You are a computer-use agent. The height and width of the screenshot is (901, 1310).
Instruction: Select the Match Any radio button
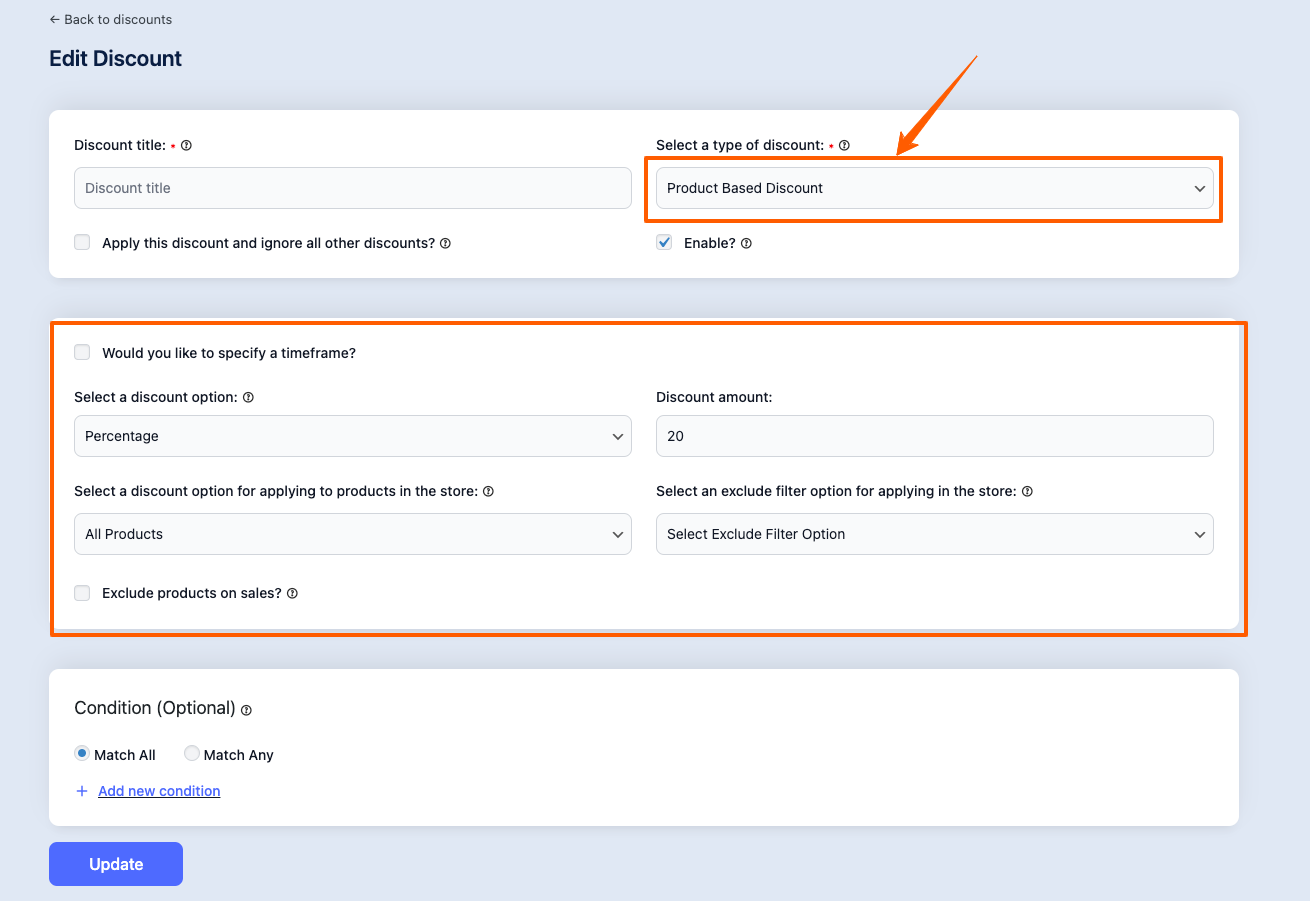(192, 754)
